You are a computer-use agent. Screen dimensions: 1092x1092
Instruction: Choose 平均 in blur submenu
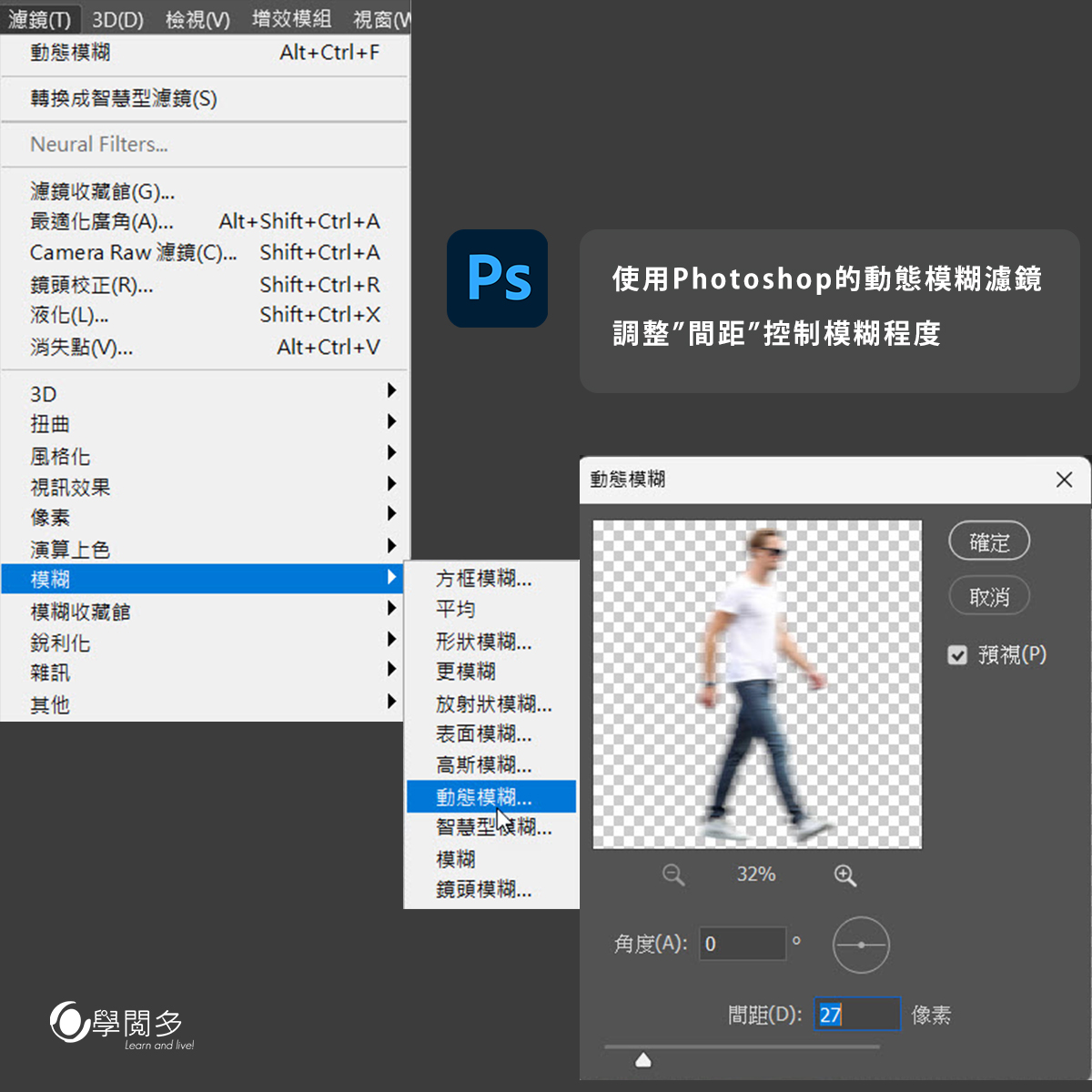[491, 609]
